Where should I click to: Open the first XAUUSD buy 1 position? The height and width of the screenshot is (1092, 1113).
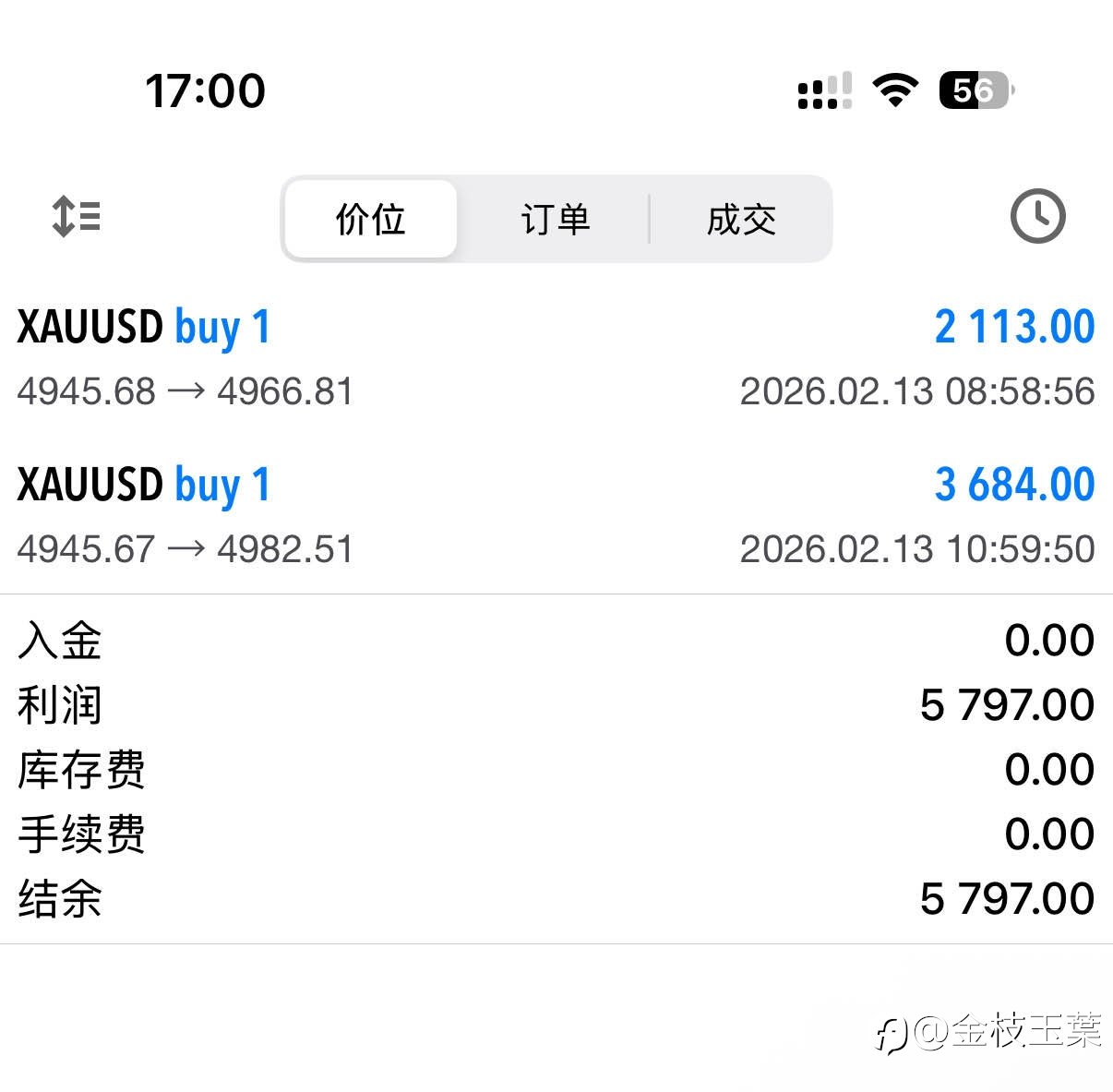pyautogui.click(x=144, y=328)
